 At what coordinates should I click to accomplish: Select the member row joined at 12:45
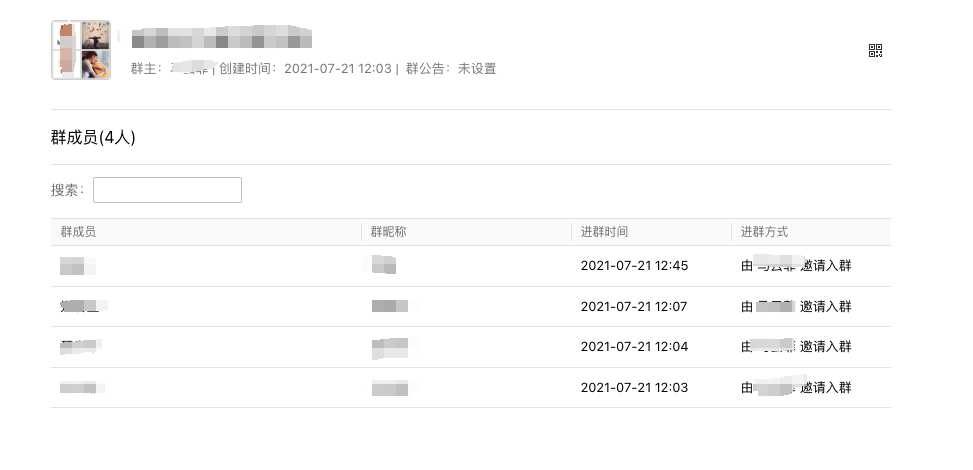point(470,266)
